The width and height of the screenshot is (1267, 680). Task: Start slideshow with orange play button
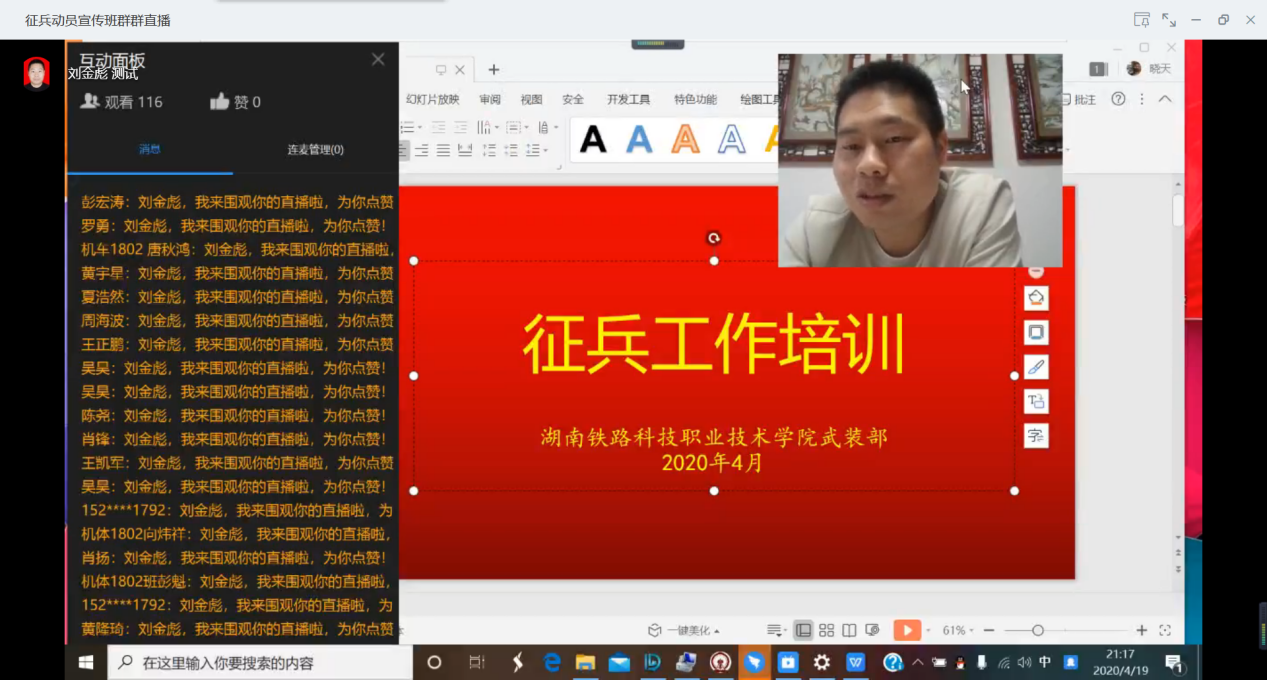pyautogui.click(x=907, y=630)
